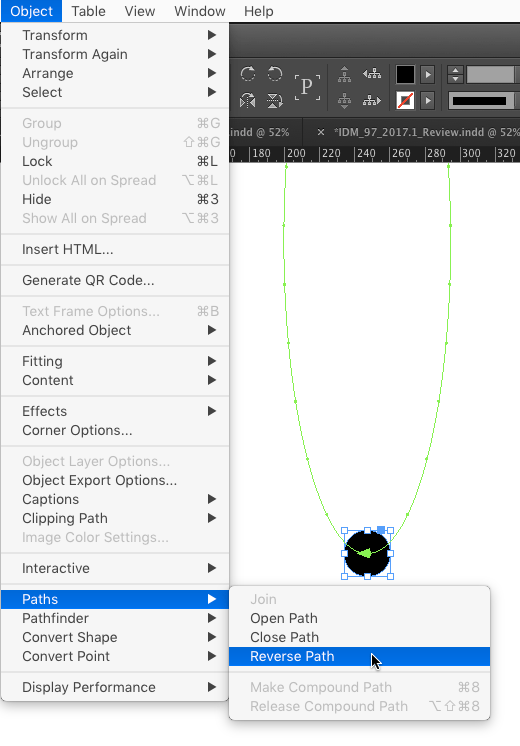Image resolution: width=520 pixels, height=746 pixels.
Task: Click the green arrowhead on the path
Action: click(x=364, y=553)
